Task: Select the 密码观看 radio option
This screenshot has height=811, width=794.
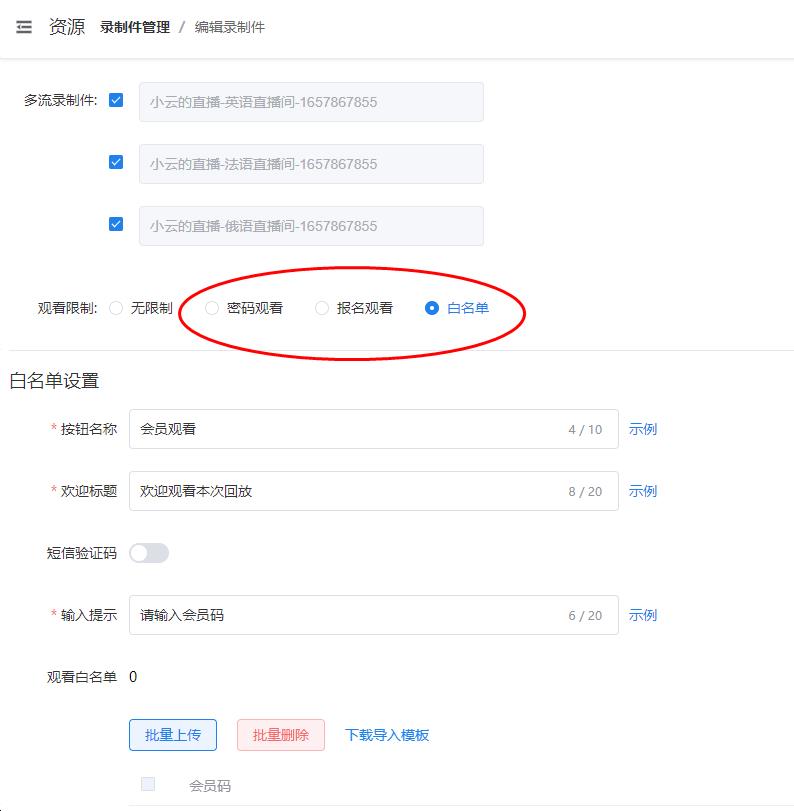Action: point(212,308)
